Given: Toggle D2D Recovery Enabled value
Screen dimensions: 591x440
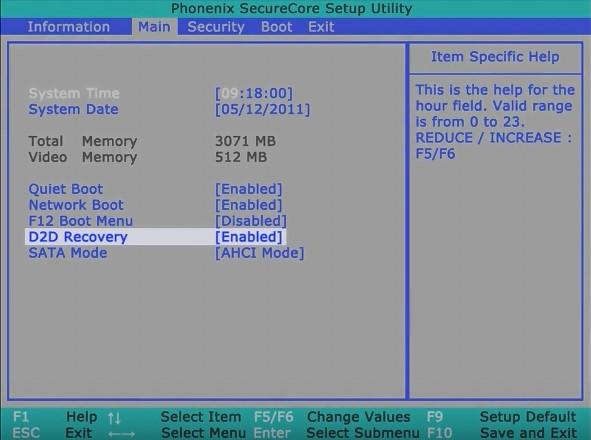Looking at the screenshot, I should [x=248, y=237].
